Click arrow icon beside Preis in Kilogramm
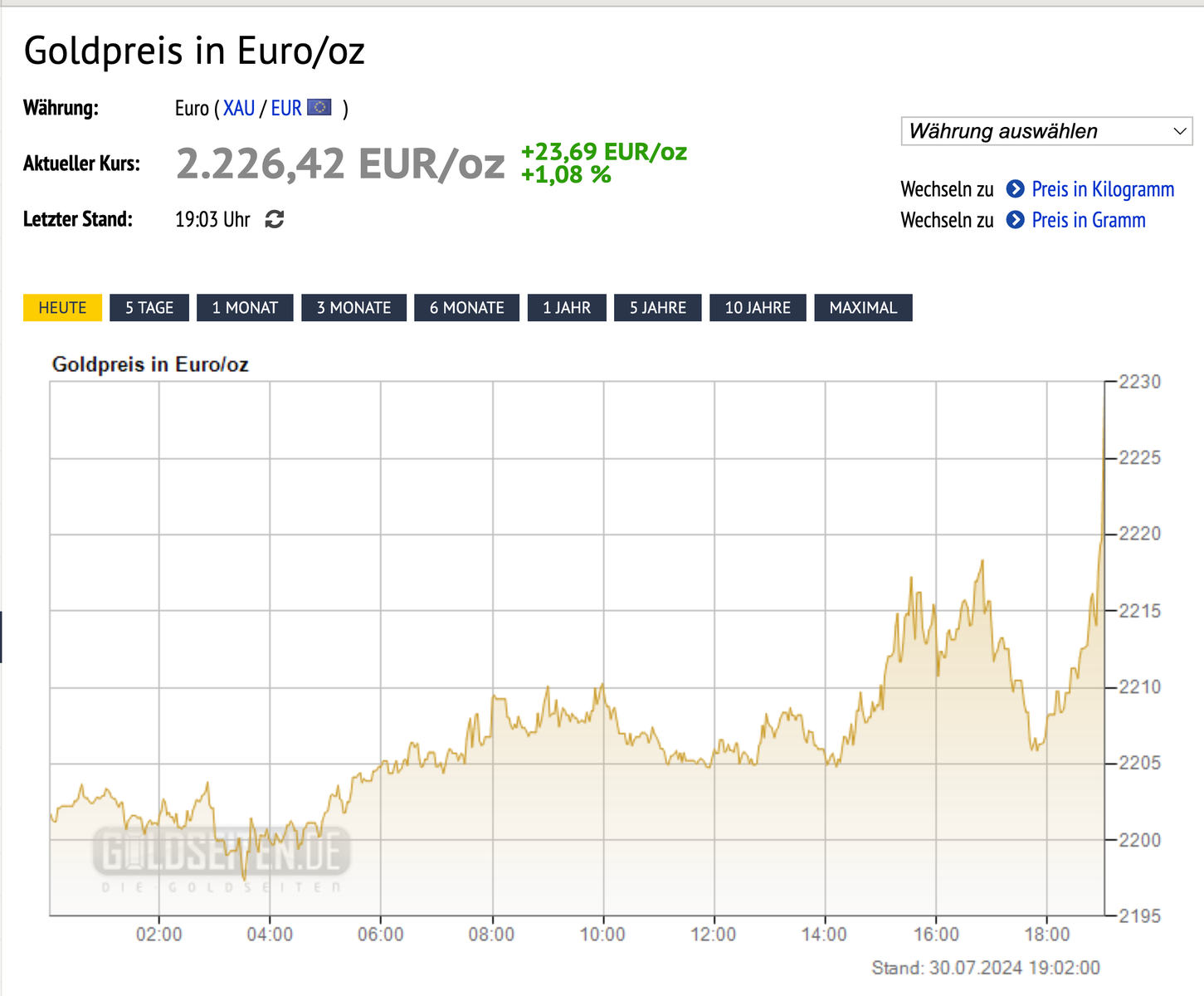Image resolution: width=1204 pixels, height=996 pixels. click(1015, 189)
